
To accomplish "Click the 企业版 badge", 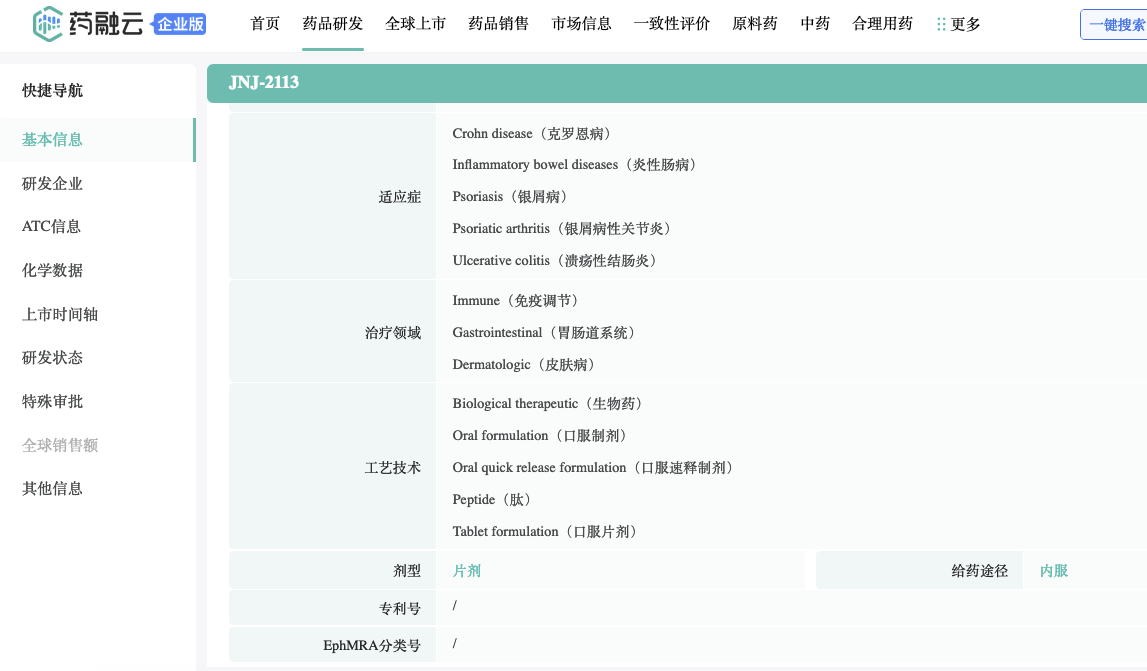I will click(x=179, y=25).
